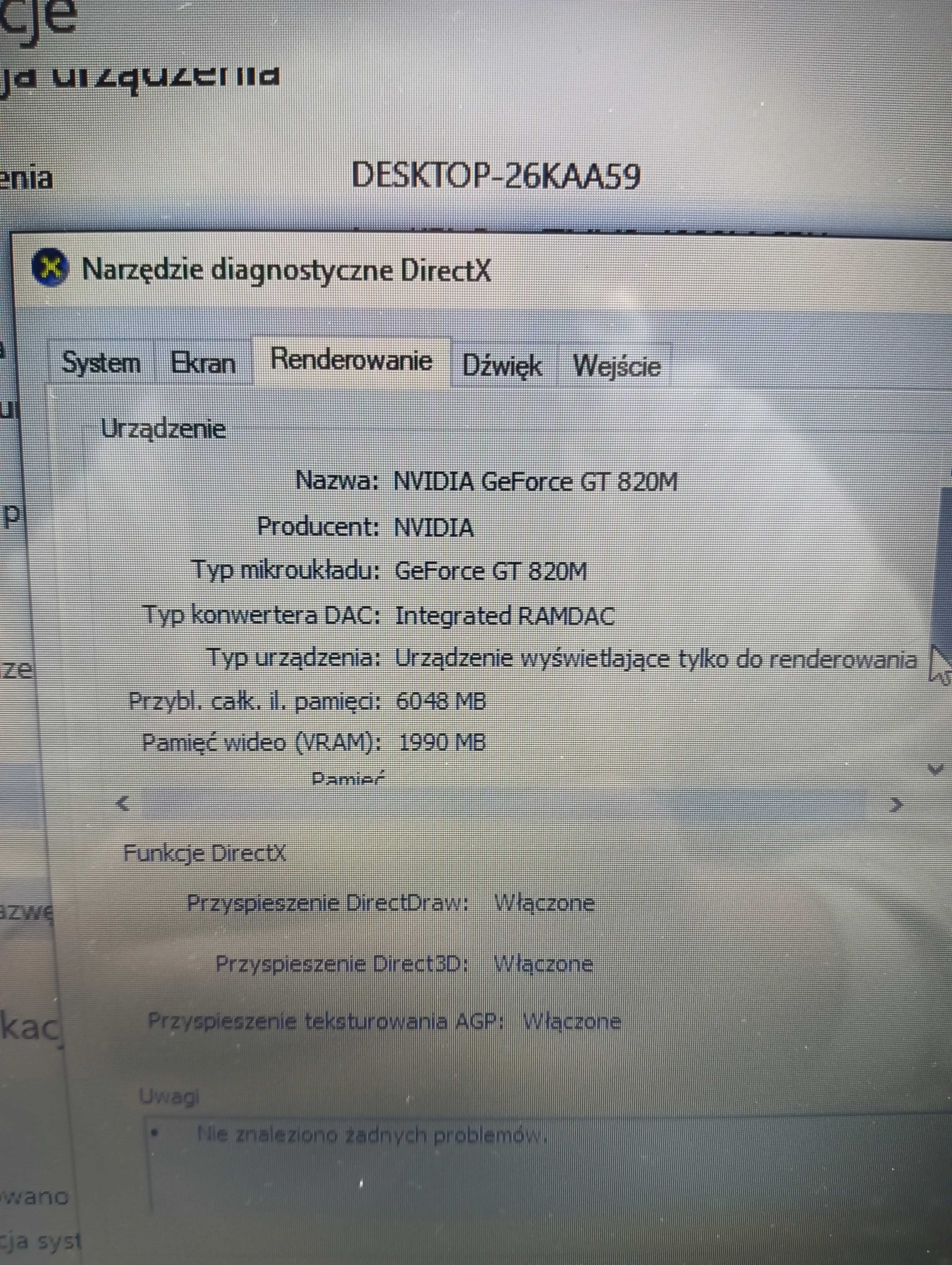
Task: Select the Integrated RAMDAC value
Action: pos(505,615)
